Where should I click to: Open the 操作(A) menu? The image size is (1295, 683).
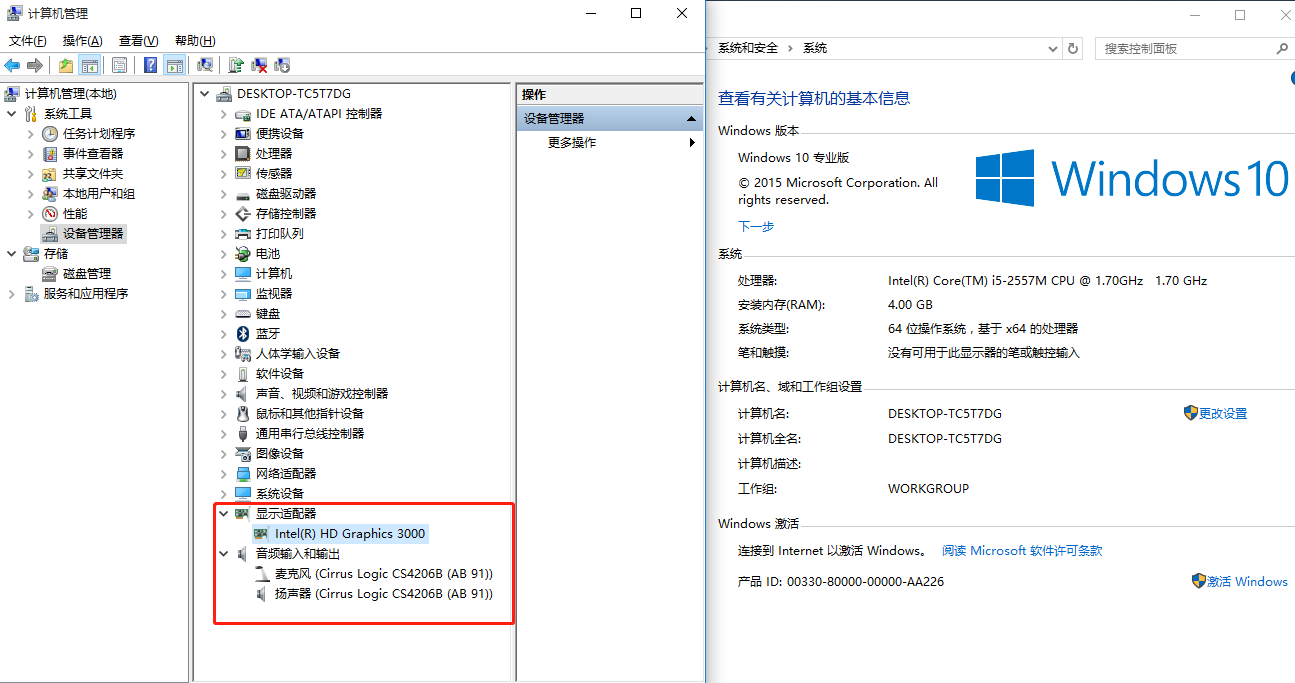(x=82, y=41)
